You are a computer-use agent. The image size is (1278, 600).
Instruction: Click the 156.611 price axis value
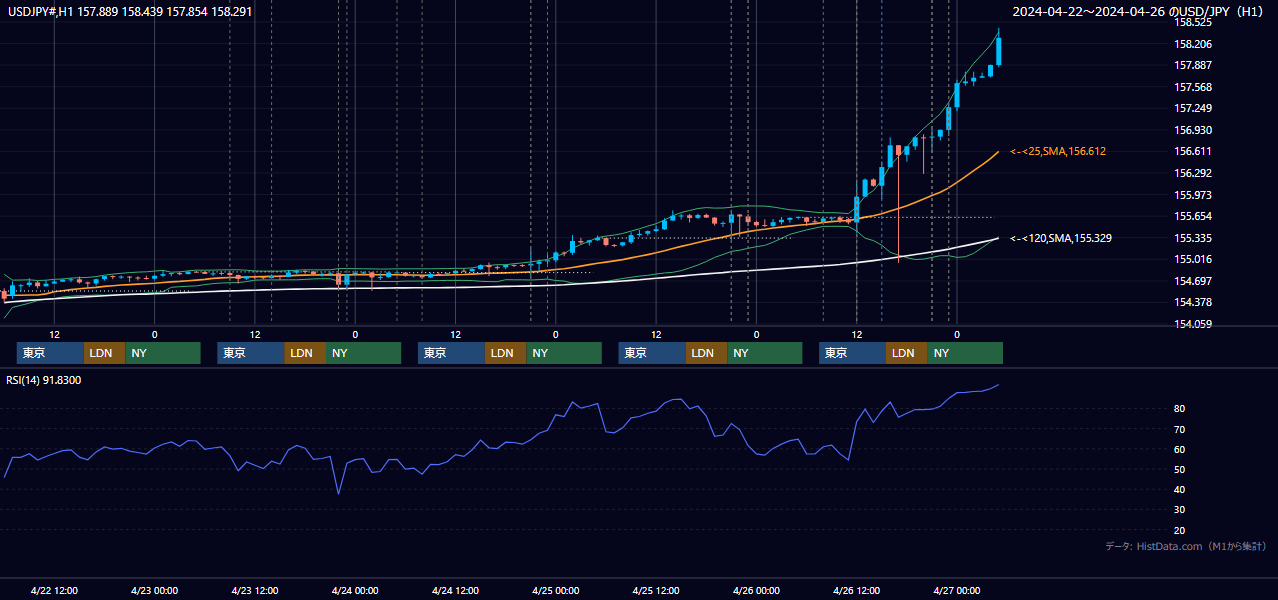(x=1193, y=151)
